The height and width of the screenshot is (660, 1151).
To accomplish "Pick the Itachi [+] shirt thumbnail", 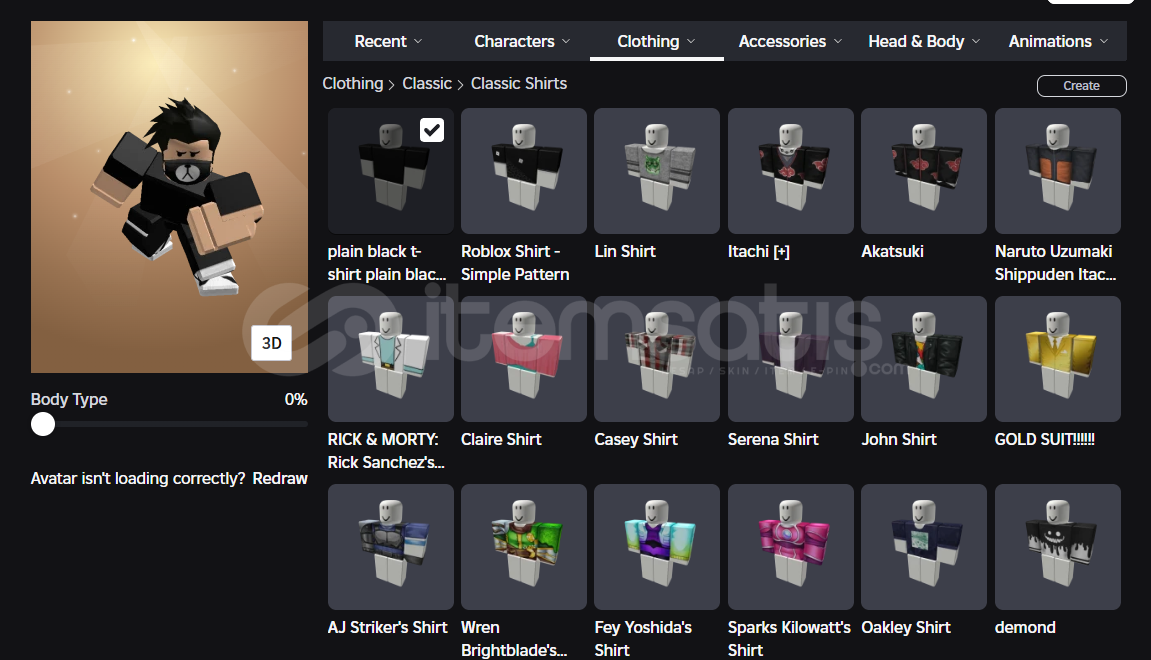I will click(x=791, y=171).
